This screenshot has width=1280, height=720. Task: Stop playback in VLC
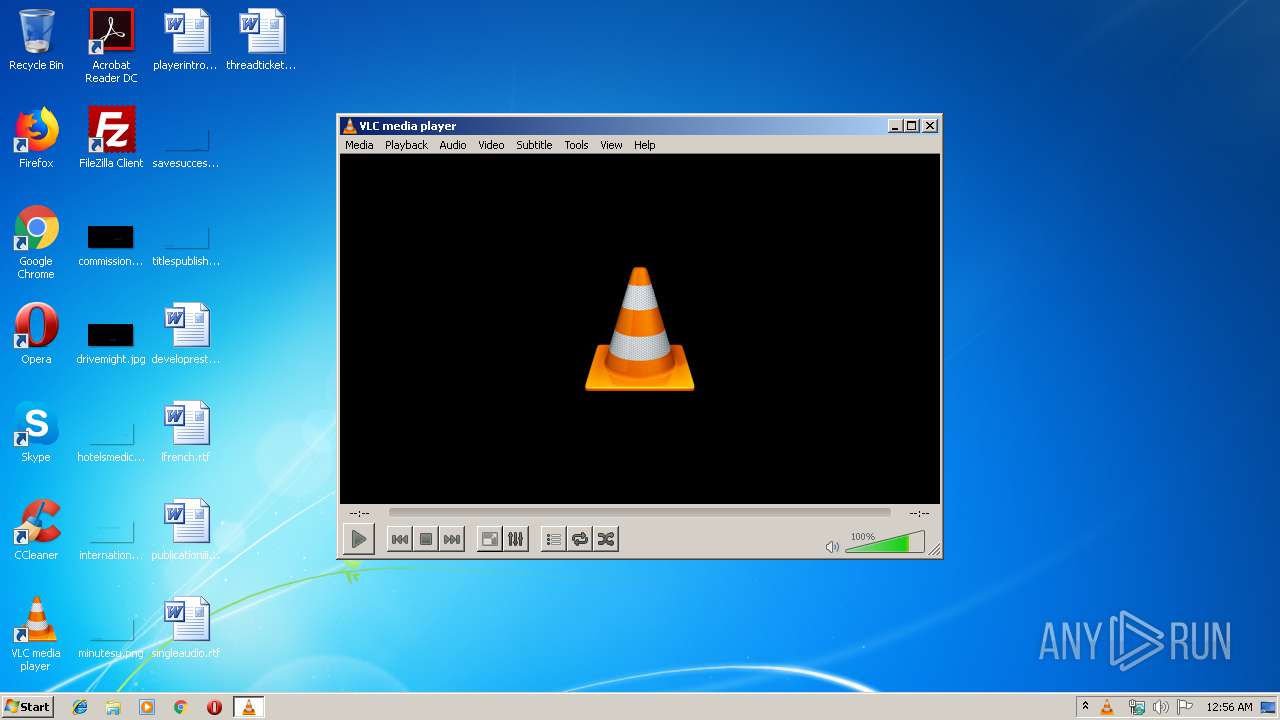426,539
